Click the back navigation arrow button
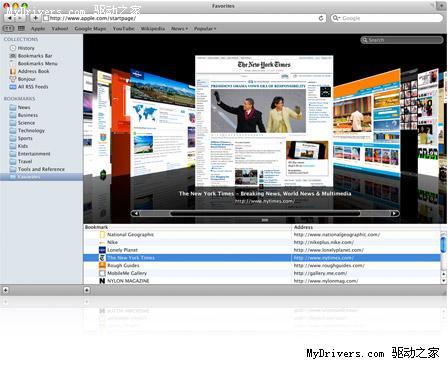 [x=10, y=18]
